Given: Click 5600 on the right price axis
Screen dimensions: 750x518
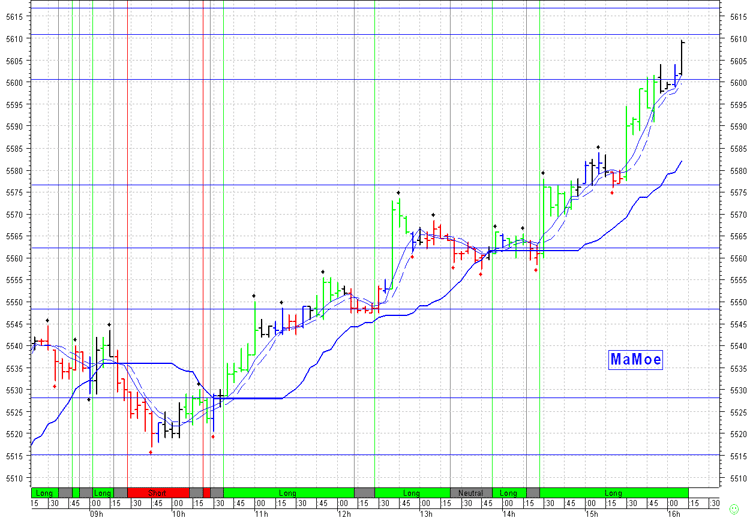Looking at the screenshot, I should click(739, 83).
